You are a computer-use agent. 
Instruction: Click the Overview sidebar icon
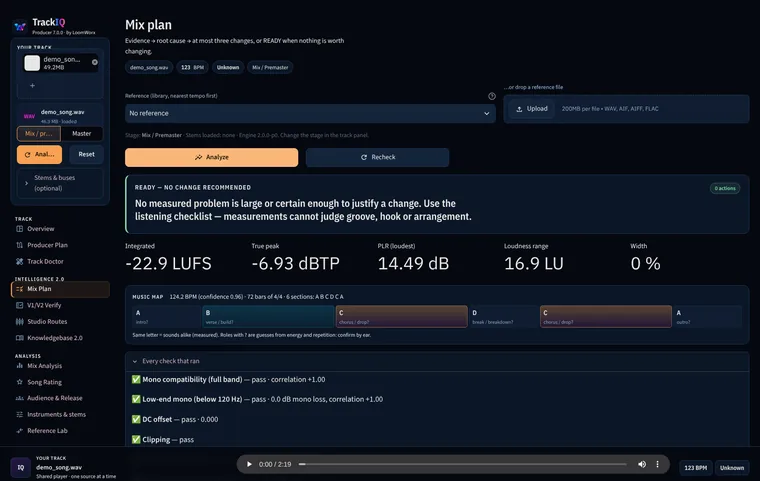click(x=19, y=229)
